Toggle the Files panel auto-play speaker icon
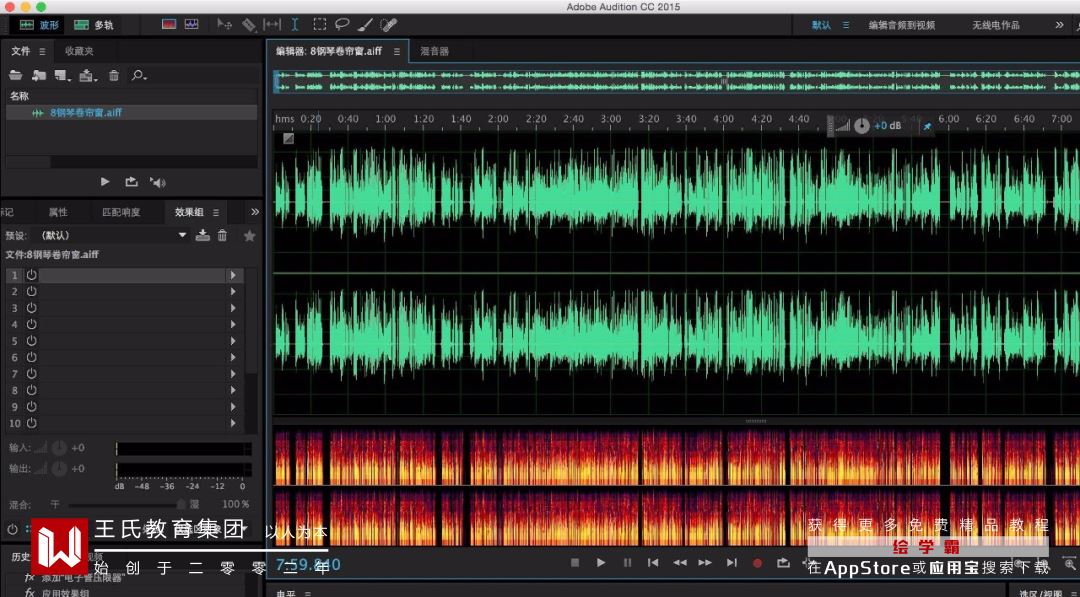The height and width of the screenshot is (597, 1080). tap(158, 182)
